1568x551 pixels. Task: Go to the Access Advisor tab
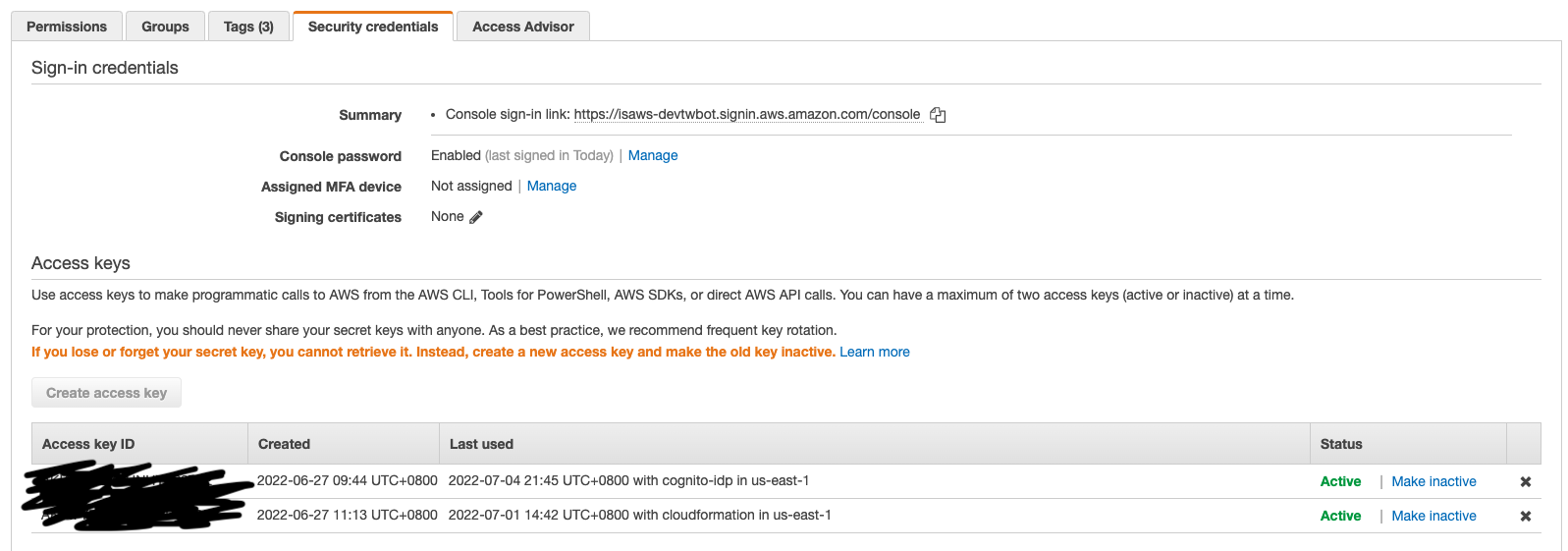point(523,27)
